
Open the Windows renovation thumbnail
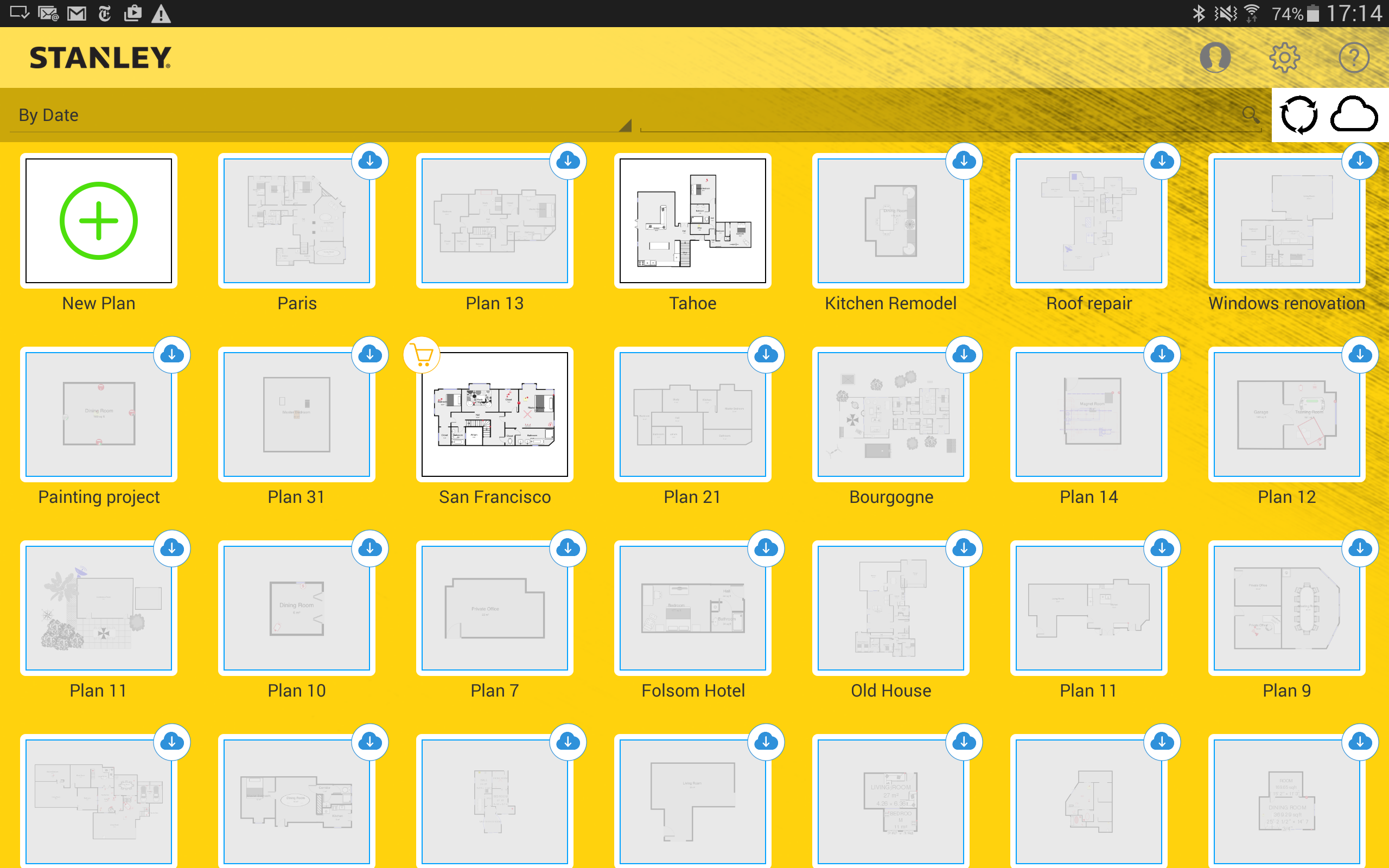[1287, 221]
